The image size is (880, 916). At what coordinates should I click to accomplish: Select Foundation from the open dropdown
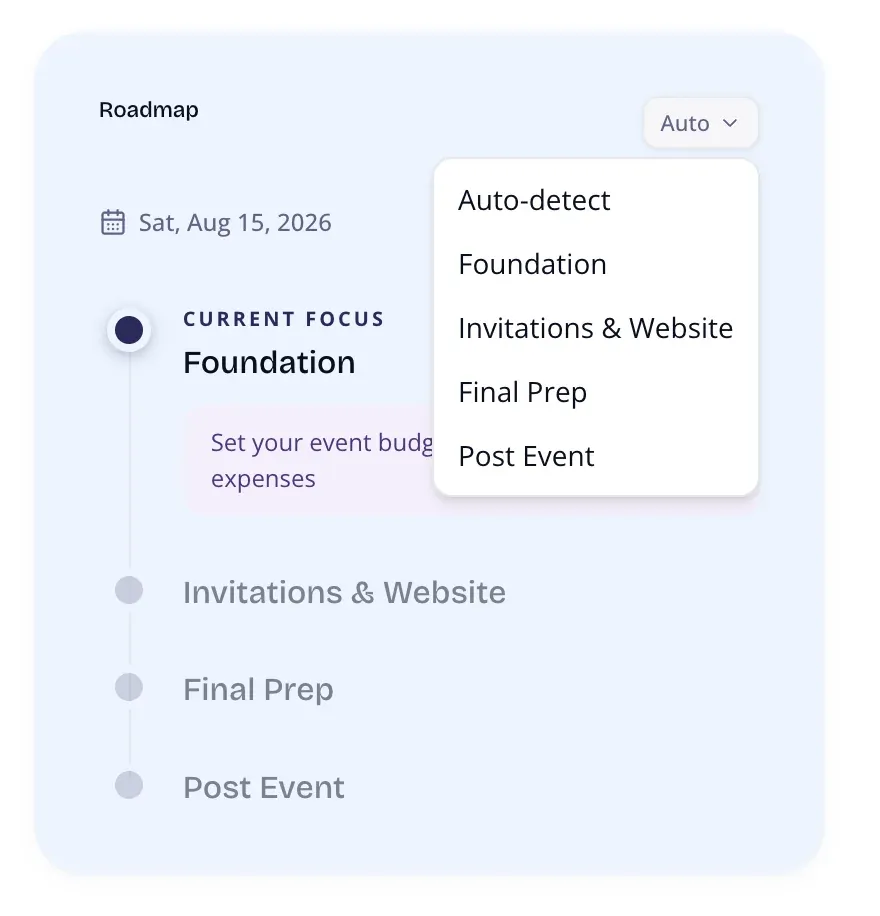tap(532, 264)
